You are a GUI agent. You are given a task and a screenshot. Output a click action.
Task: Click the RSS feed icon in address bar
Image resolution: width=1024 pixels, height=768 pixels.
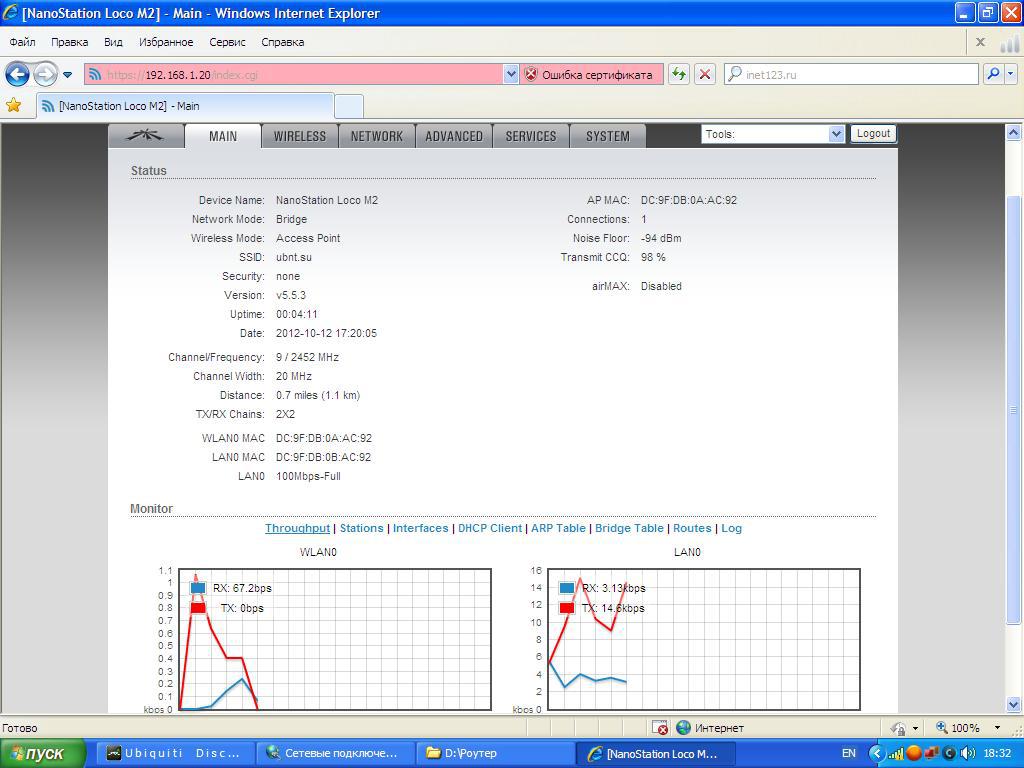point(96,74)
